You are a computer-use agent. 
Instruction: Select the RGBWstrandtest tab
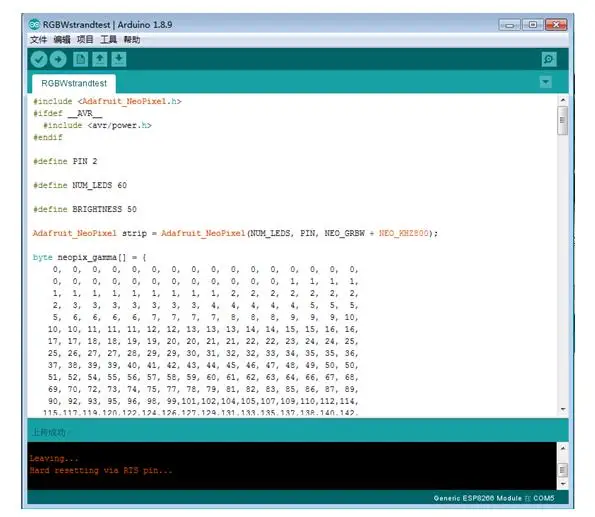[x=74, y=84]
